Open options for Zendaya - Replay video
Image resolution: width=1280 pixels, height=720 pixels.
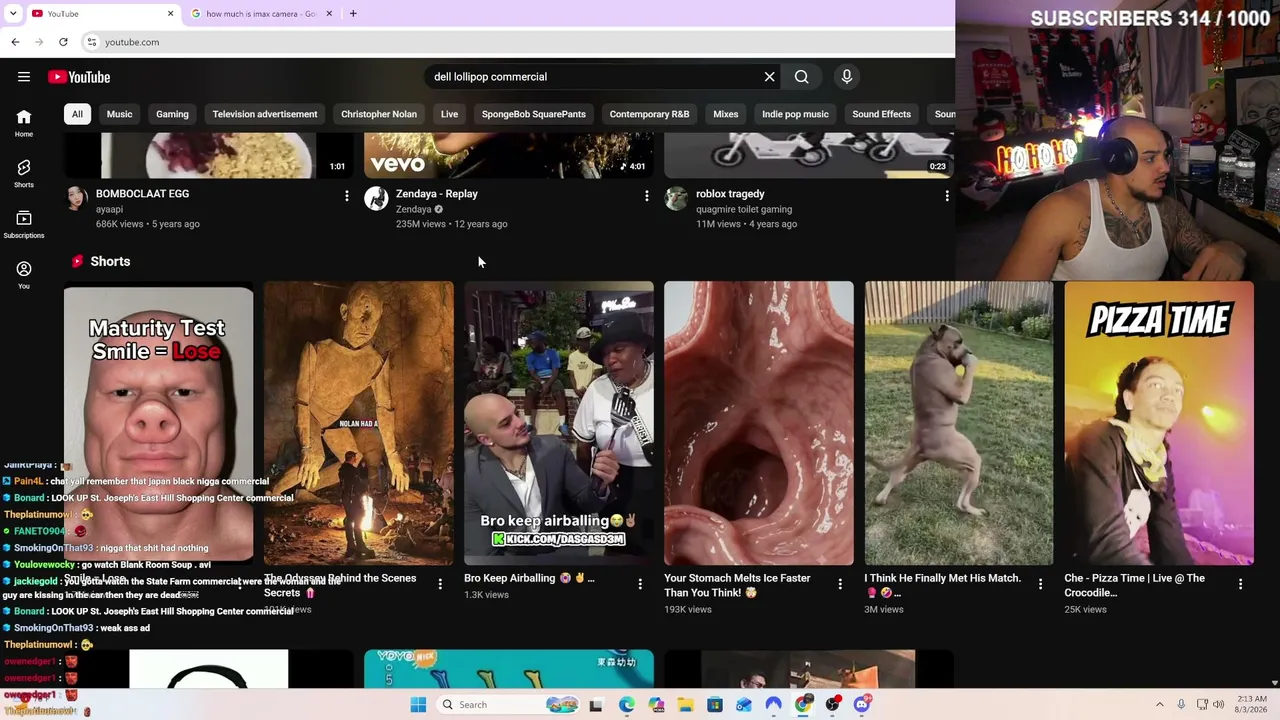click(646, 196)
